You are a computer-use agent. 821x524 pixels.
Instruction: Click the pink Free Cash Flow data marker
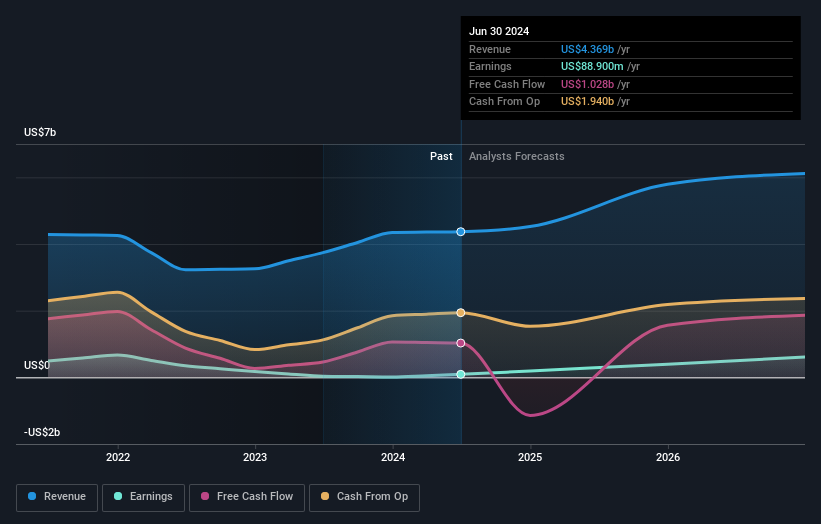461,343
